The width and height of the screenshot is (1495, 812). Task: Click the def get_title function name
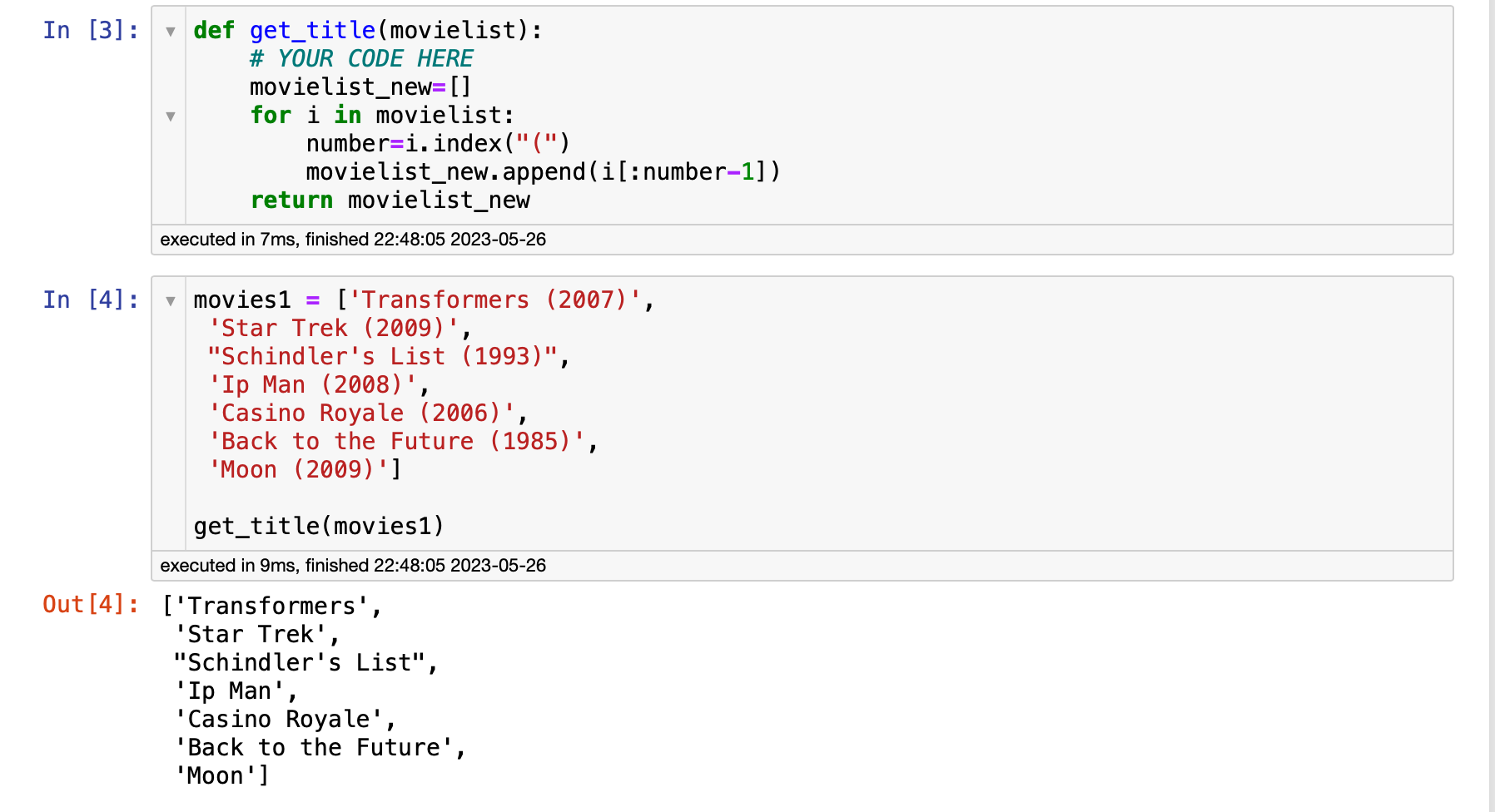point(312,31)
